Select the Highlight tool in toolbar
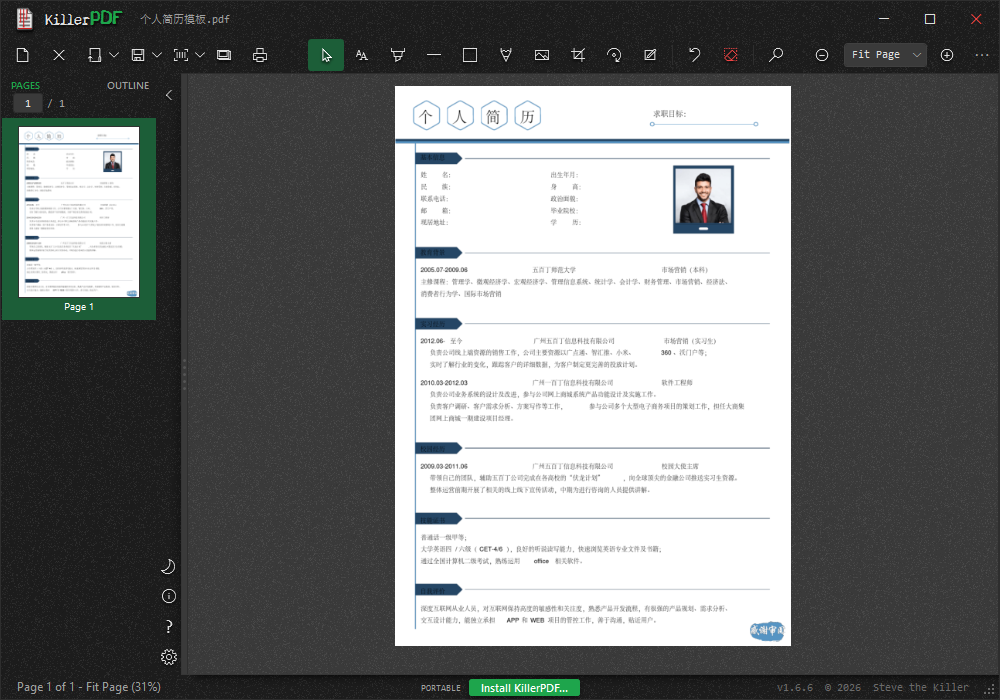The image size is (1000, 700). (x=397, y=55)
